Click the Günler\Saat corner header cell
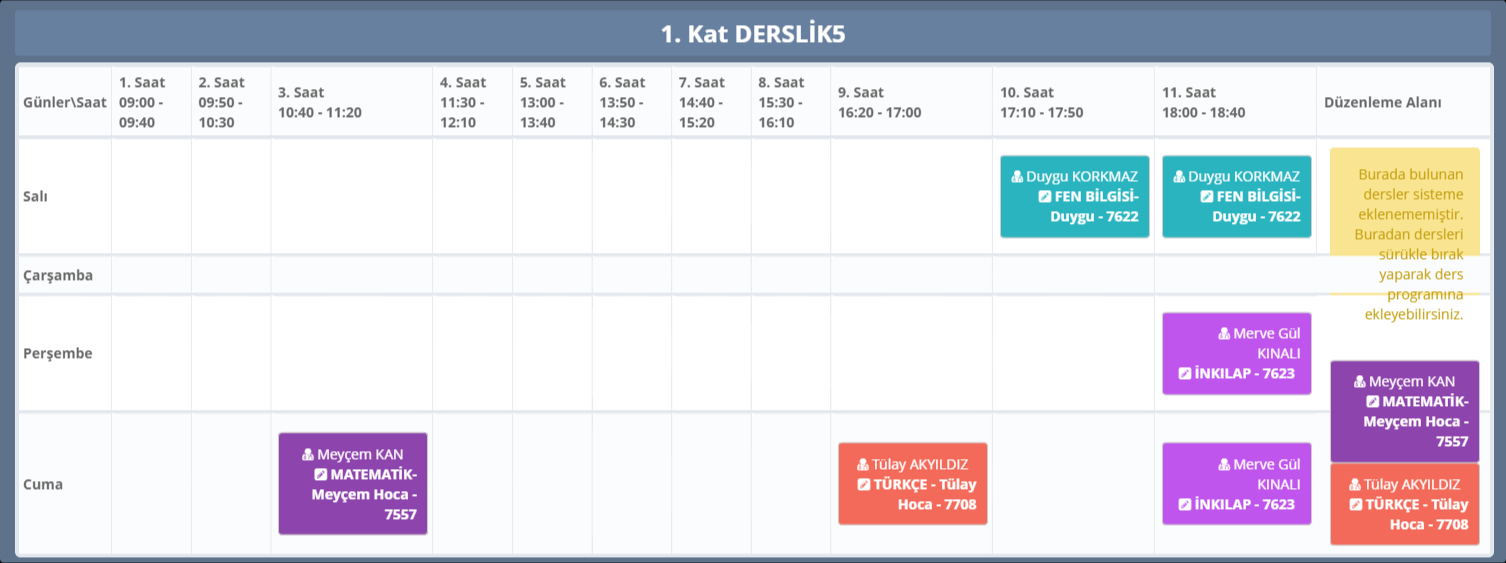Image resolution: width=1506 pixels, height=563 pixels. pos(64,102)
